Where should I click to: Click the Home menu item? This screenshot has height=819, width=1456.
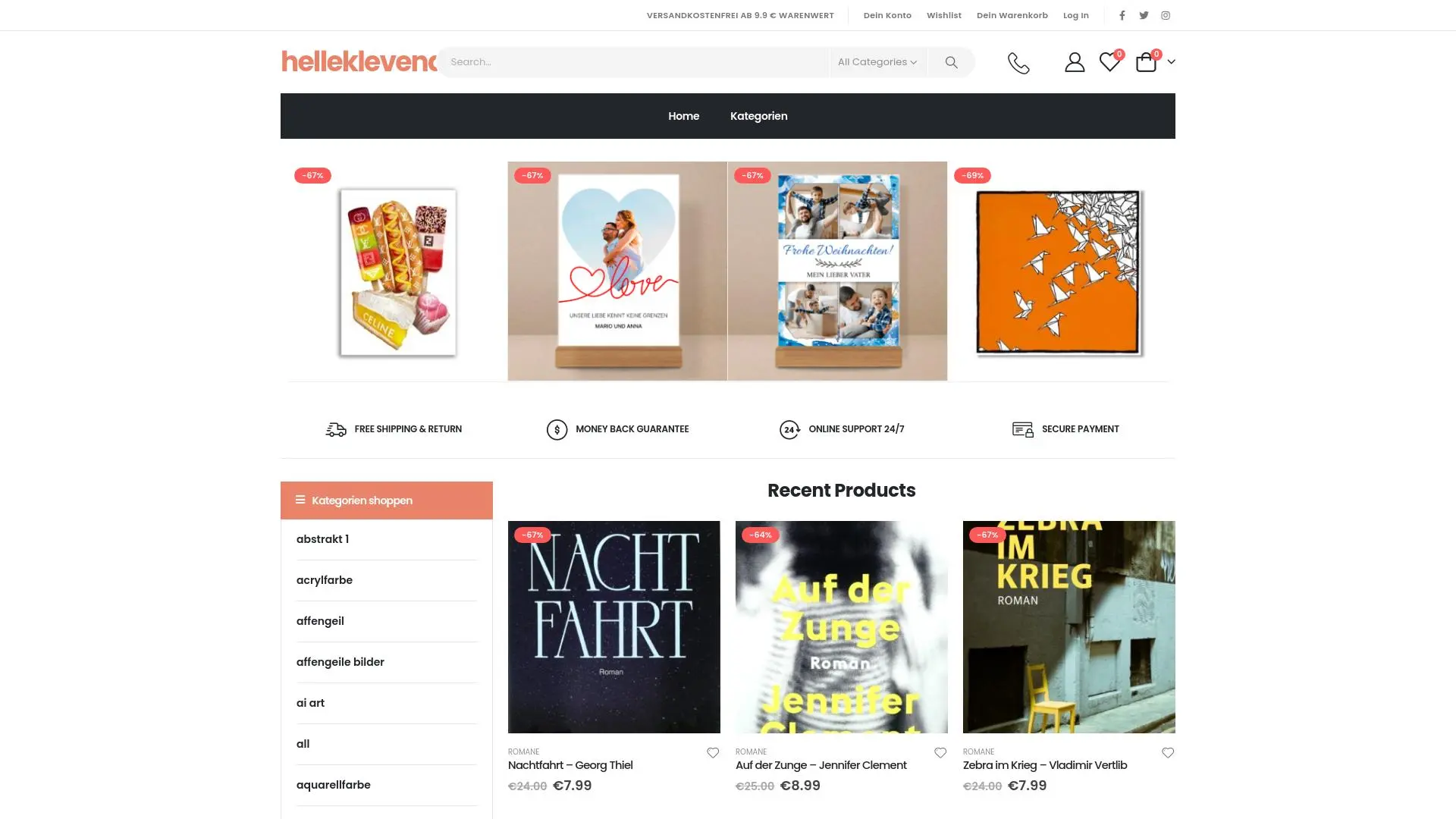[x=683, y=116]
